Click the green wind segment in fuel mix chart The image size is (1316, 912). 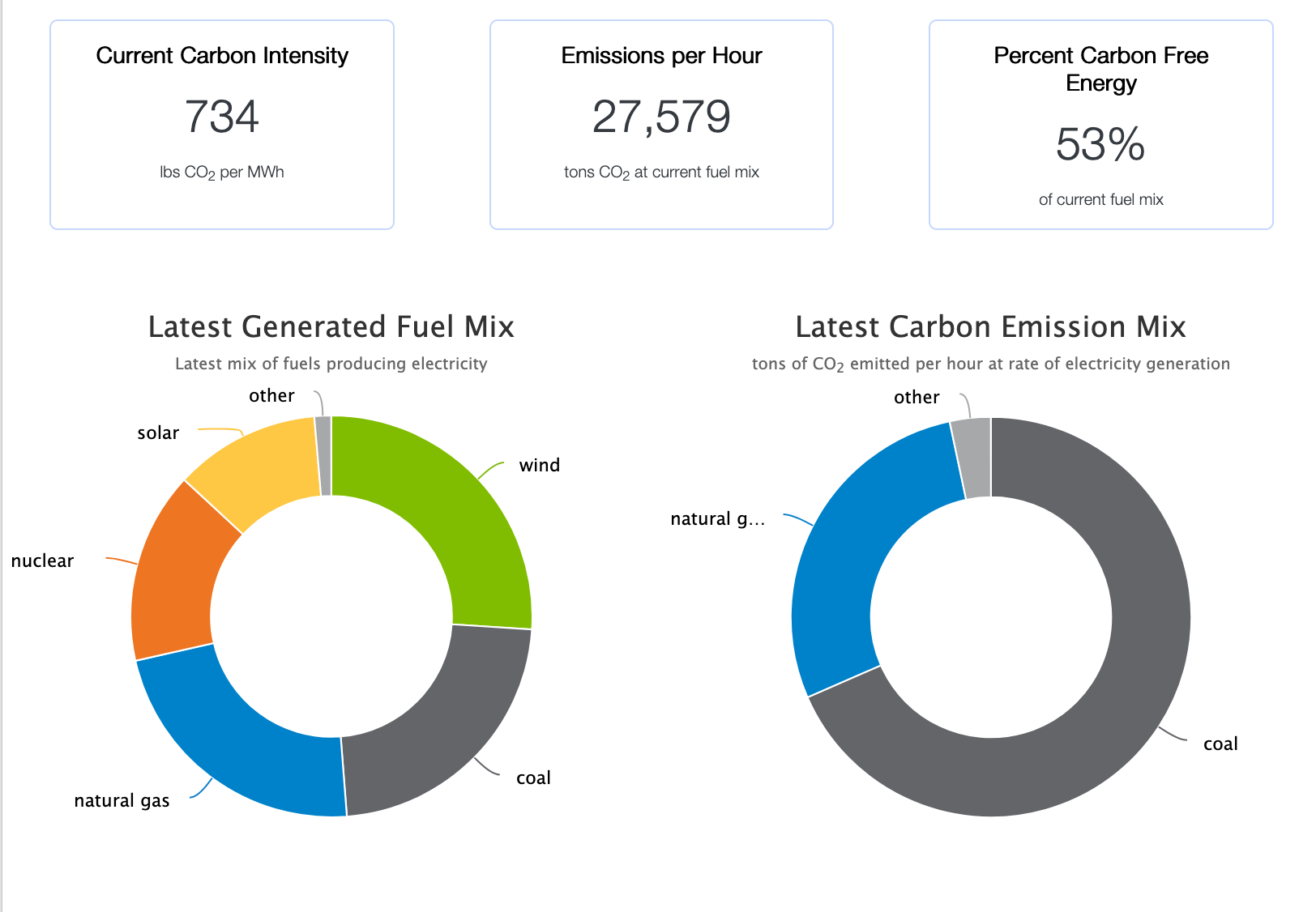(454, 518)
